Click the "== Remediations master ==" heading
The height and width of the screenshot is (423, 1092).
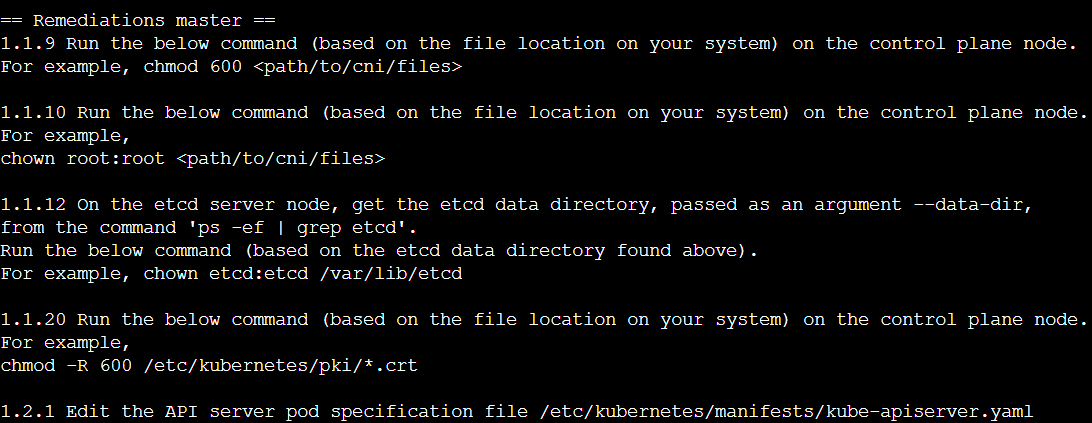137,19
